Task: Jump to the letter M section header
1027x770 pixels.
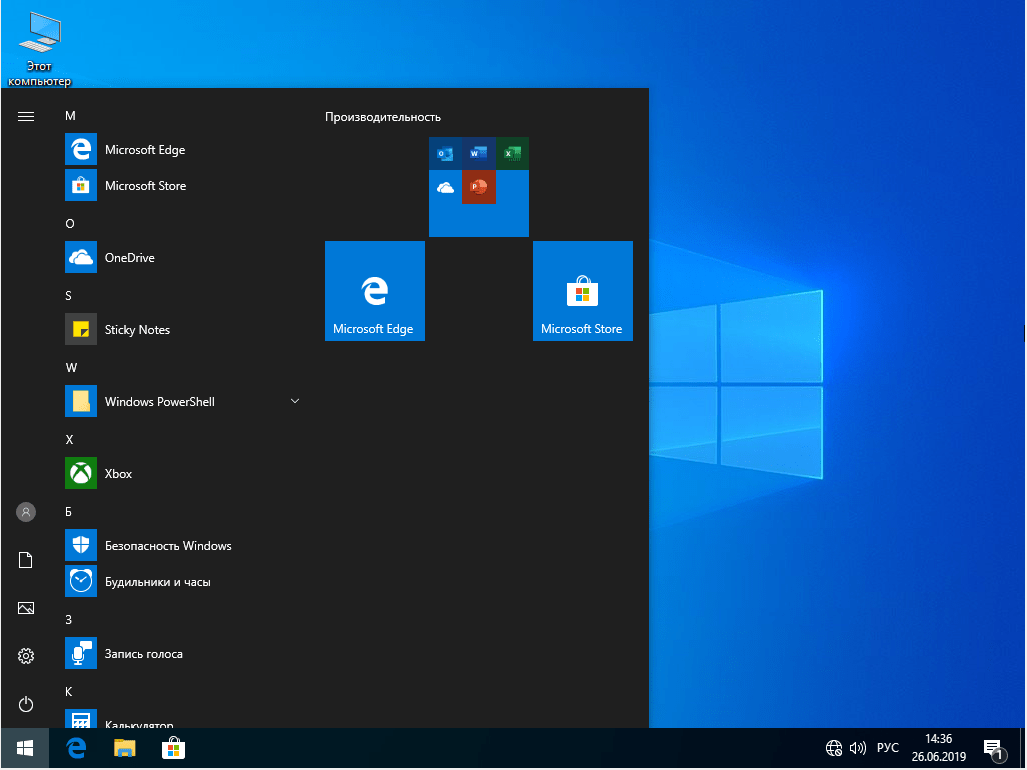Action: [x=70, y=116]
